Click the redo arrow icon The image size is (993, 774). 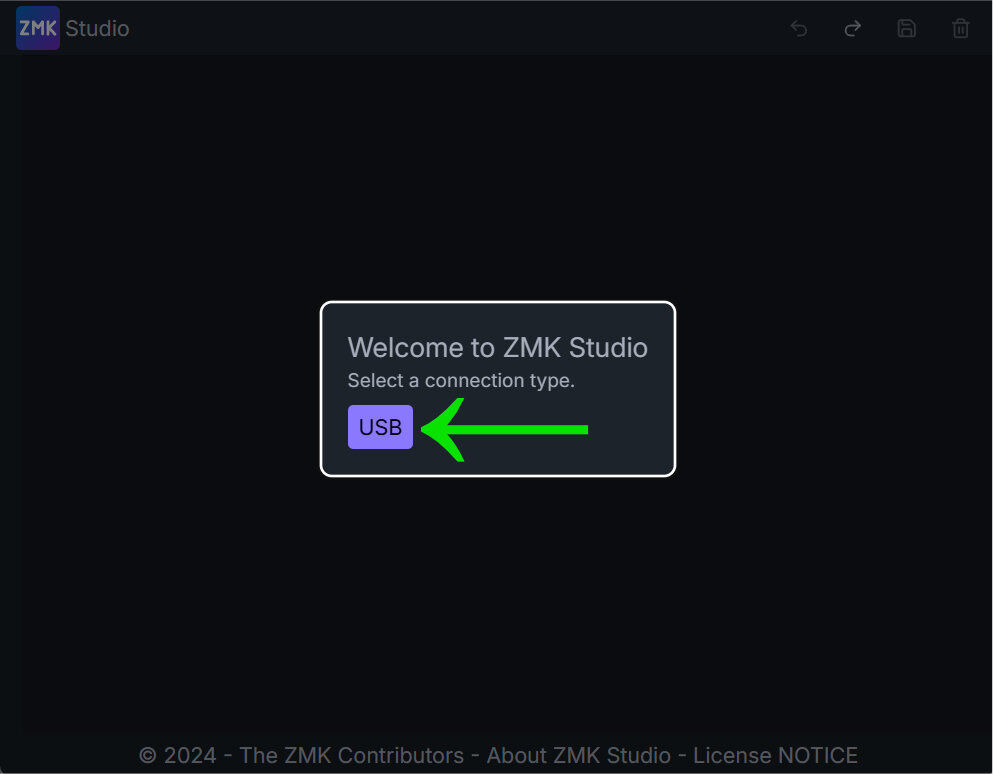852,29
